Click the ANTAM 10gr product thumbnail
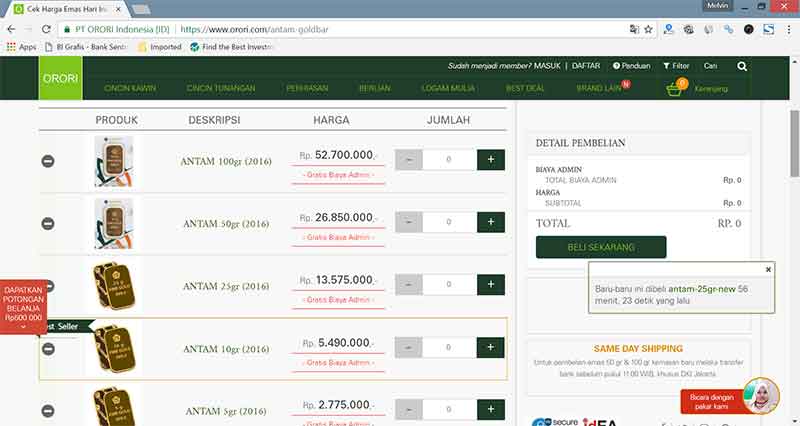The image size is (800, 426). [114, 349]
